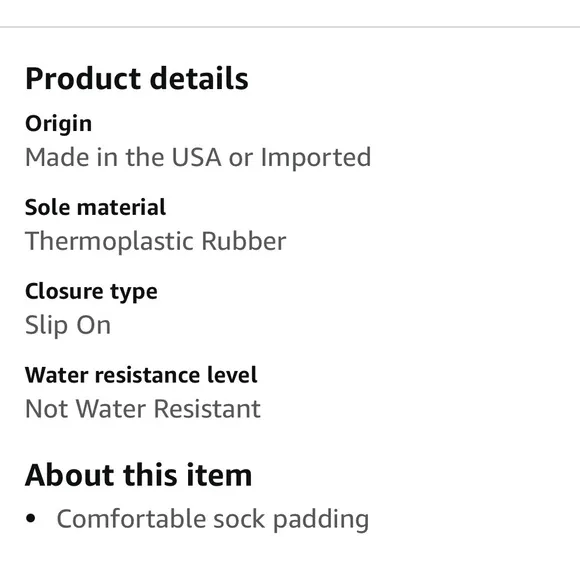Click the word Resistant in water resistance value
580x580 pixels.
pos(207,409)
